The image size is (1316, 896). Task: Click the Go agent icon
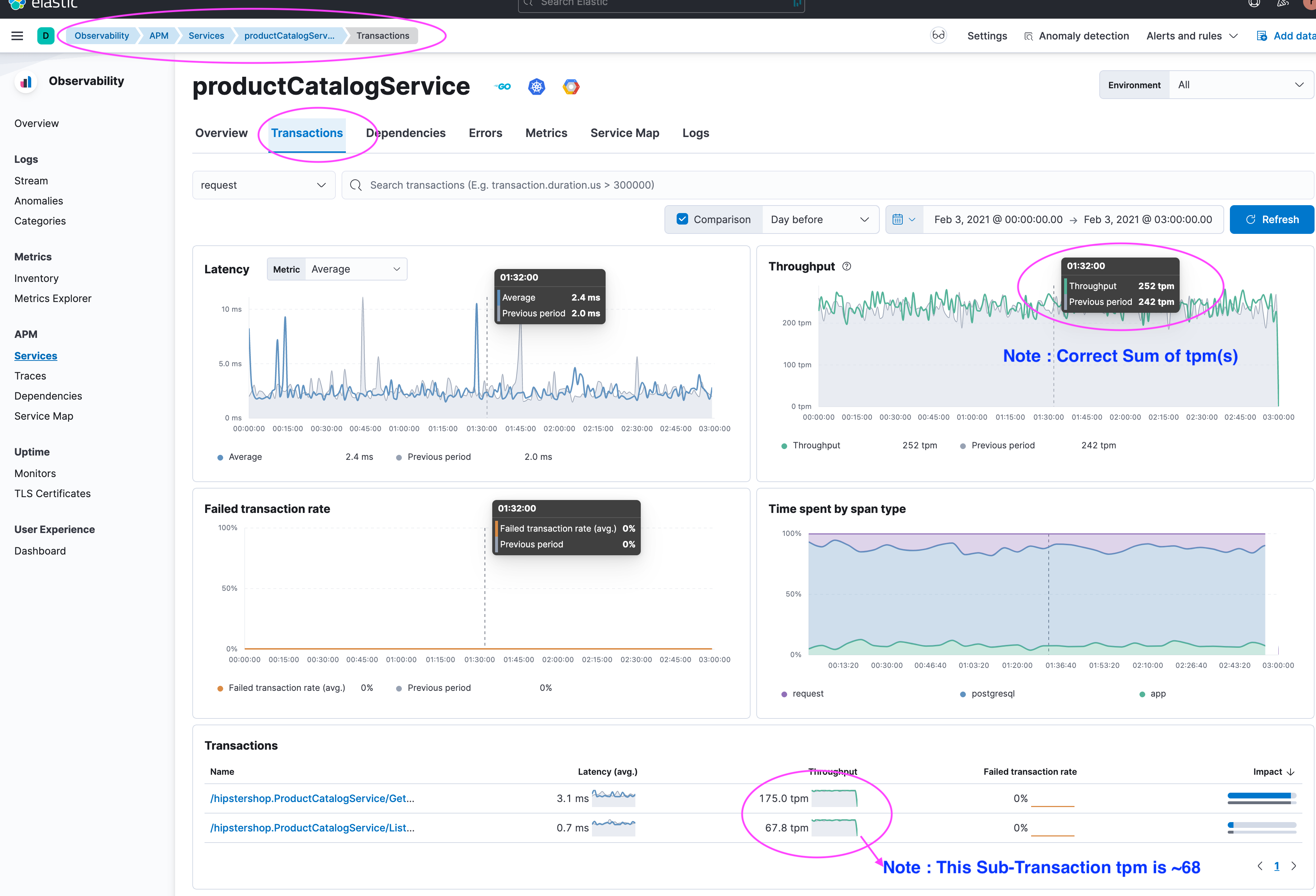503,86
